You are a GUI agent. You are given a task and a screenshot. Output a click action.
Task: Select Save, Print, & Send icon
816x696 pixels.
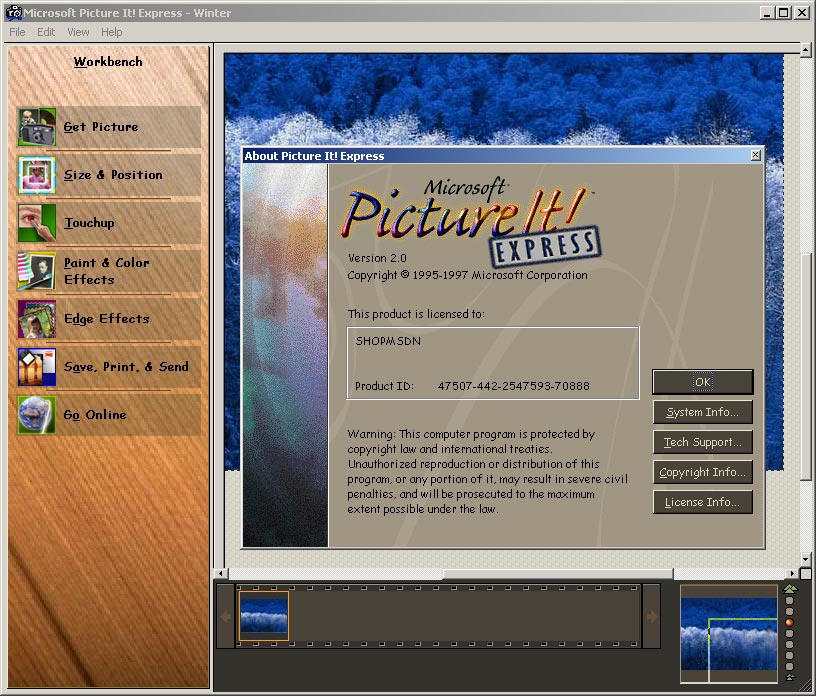[x=36, y=366]
